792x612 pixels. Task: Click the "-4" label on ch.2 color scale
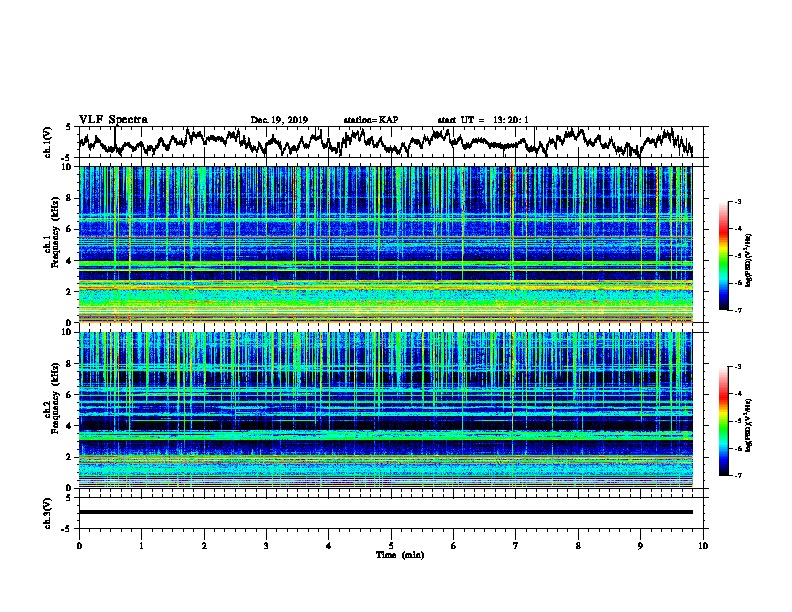click(737, 394)
